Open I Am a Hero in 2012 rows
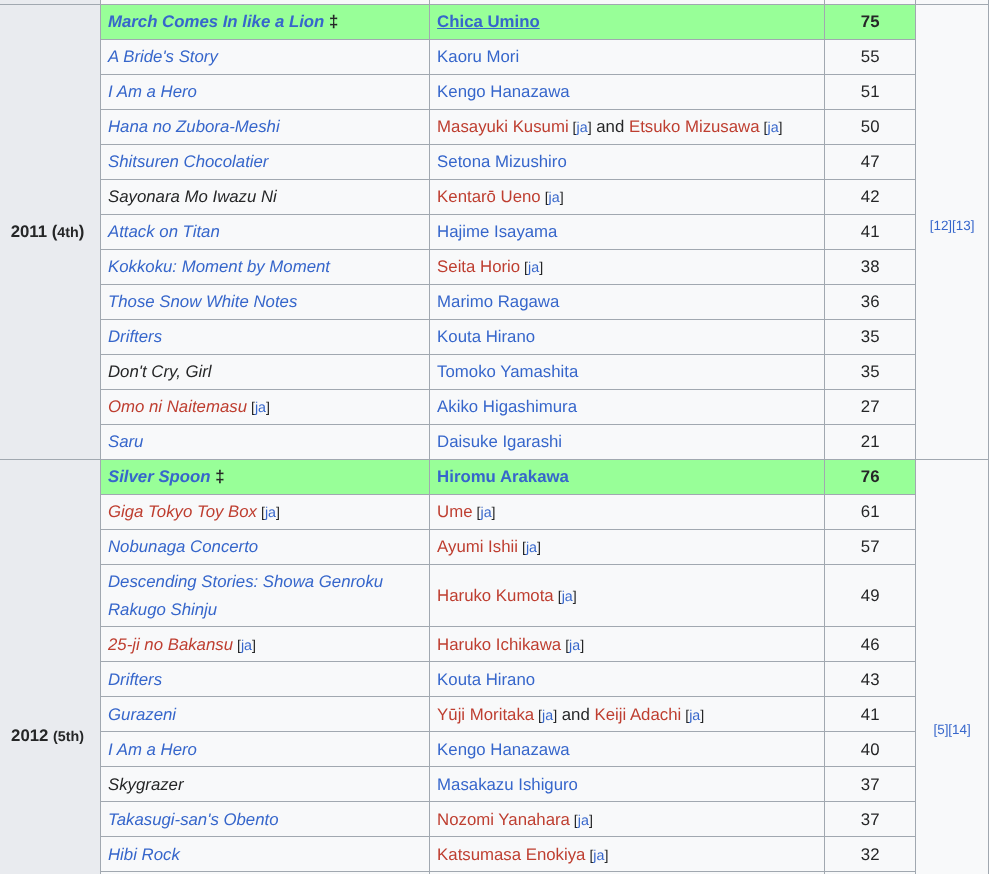The height and width of the screenshot is (874, 990). point(152,750)
